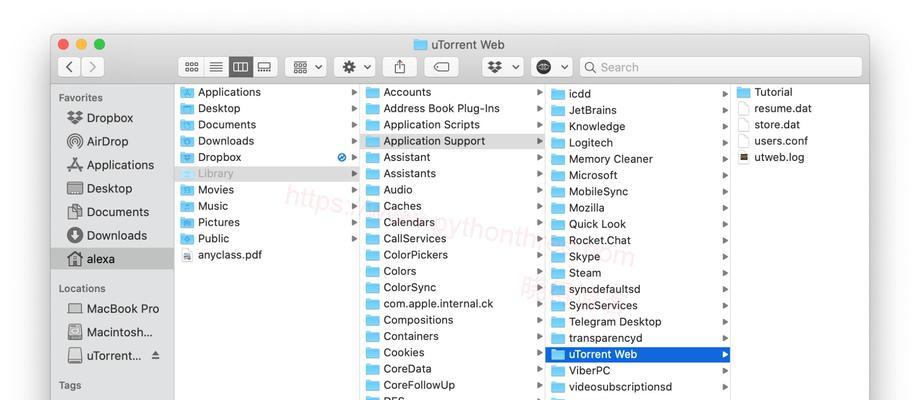
Task: Select the Dropbox folder in first column
Action: pyautogui.click(x=268, y=157)
